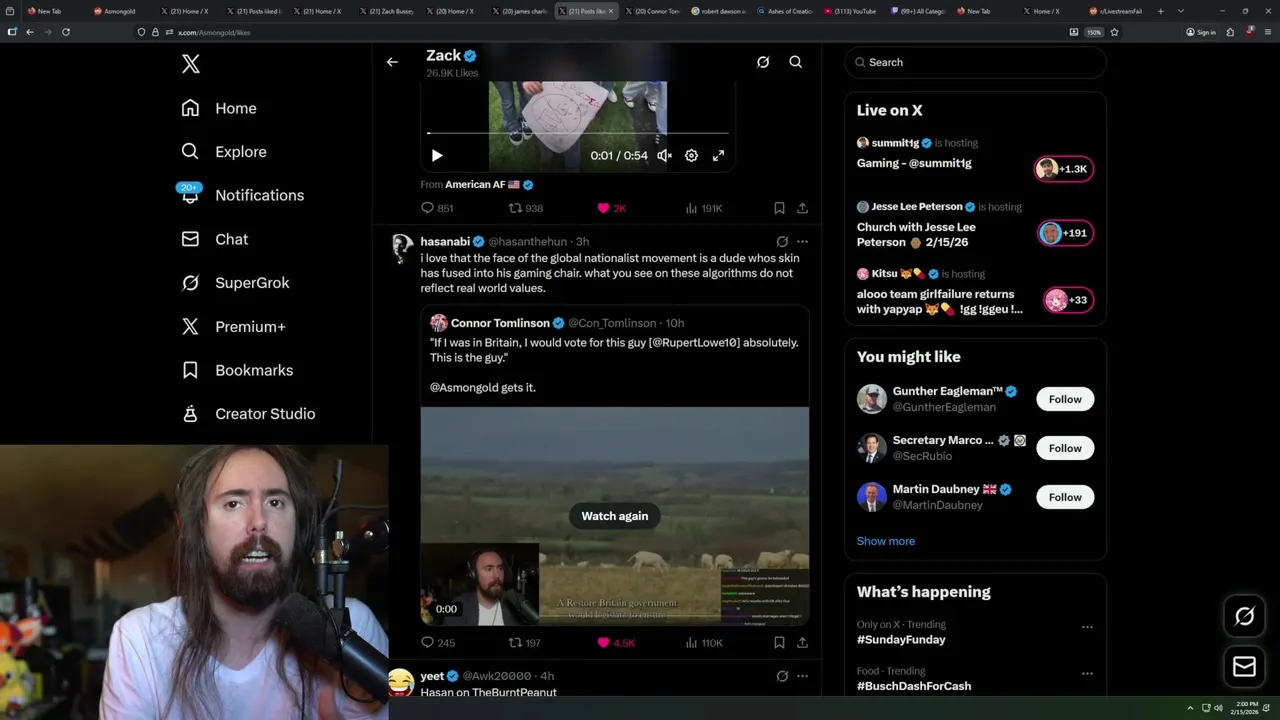Bookmark the American AF video post
Viewport: 1280px width, 720px height.
[779, 208]
